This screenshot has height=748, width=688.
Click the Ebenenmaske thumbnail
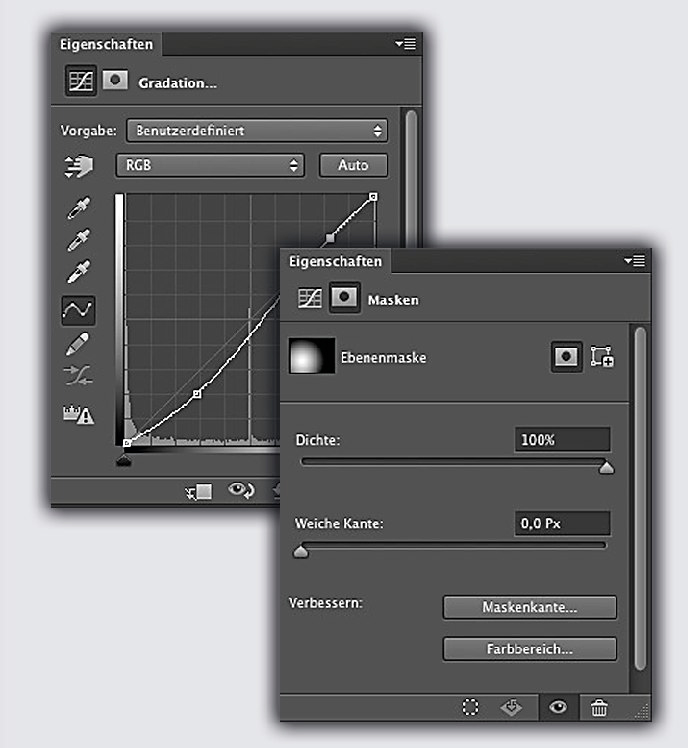(312, 356)
